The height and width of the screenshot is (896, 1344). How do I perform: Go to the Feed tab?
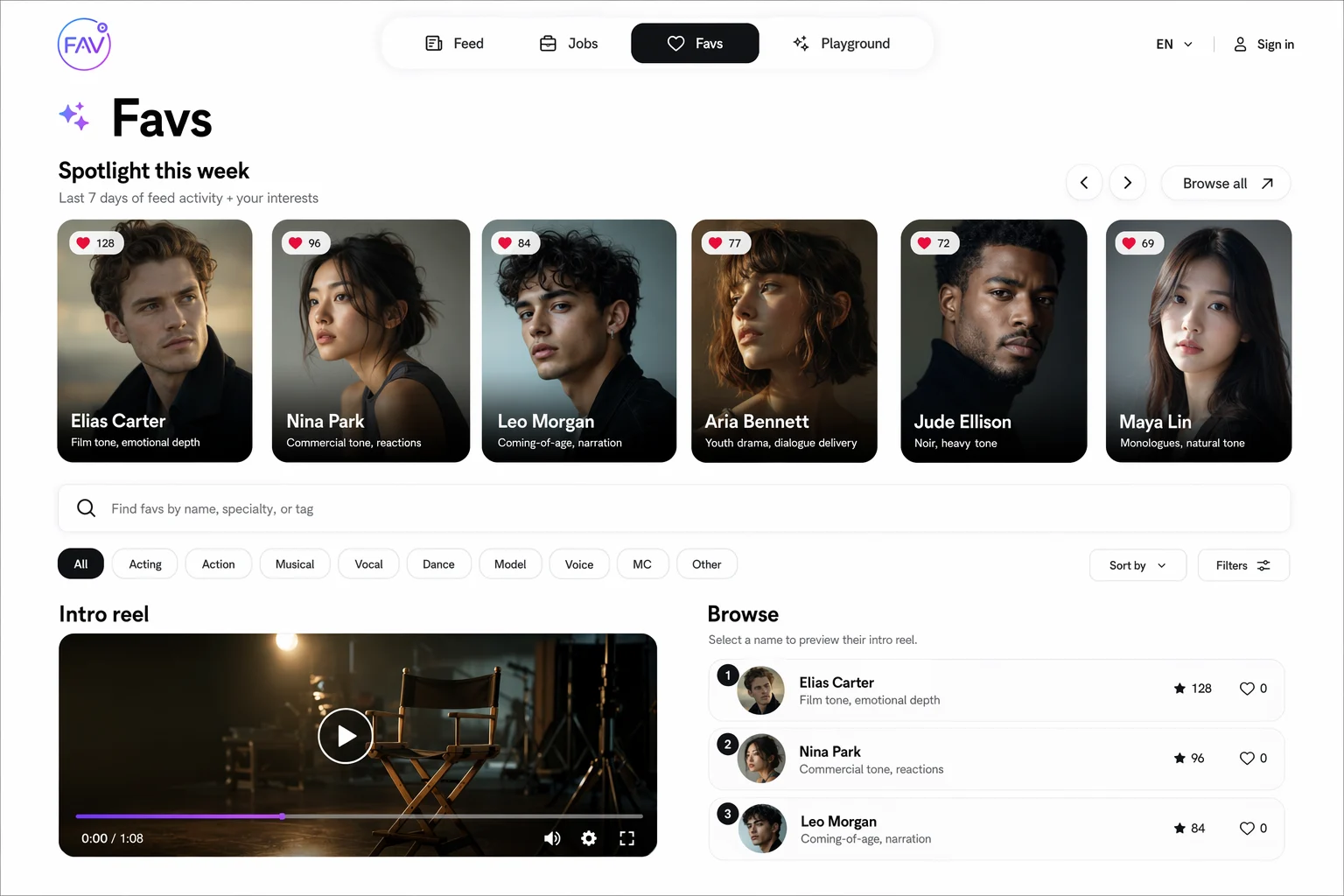454,43
